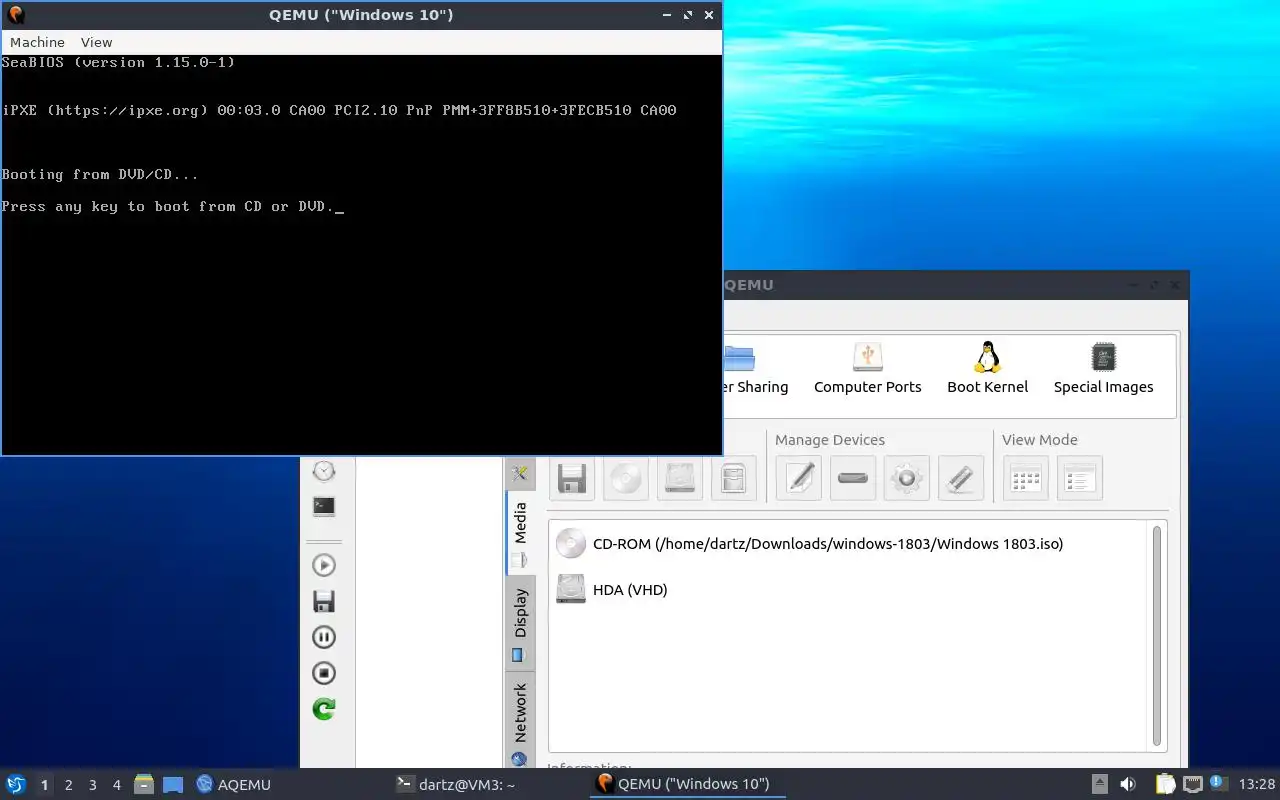Start the VM with the play button

click(323, 565)
